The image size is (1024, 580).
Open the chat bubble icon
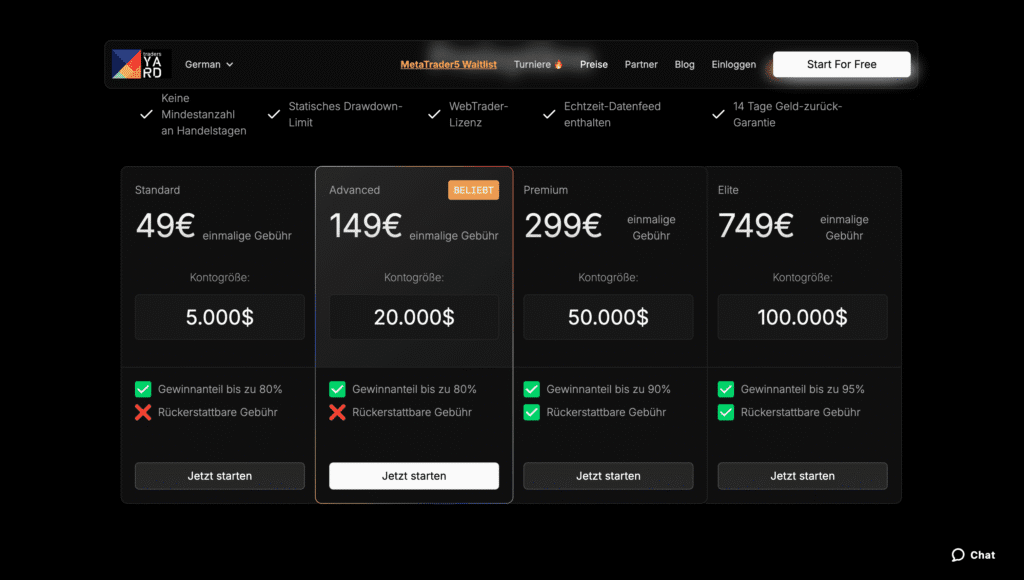(x=957, y=554)
